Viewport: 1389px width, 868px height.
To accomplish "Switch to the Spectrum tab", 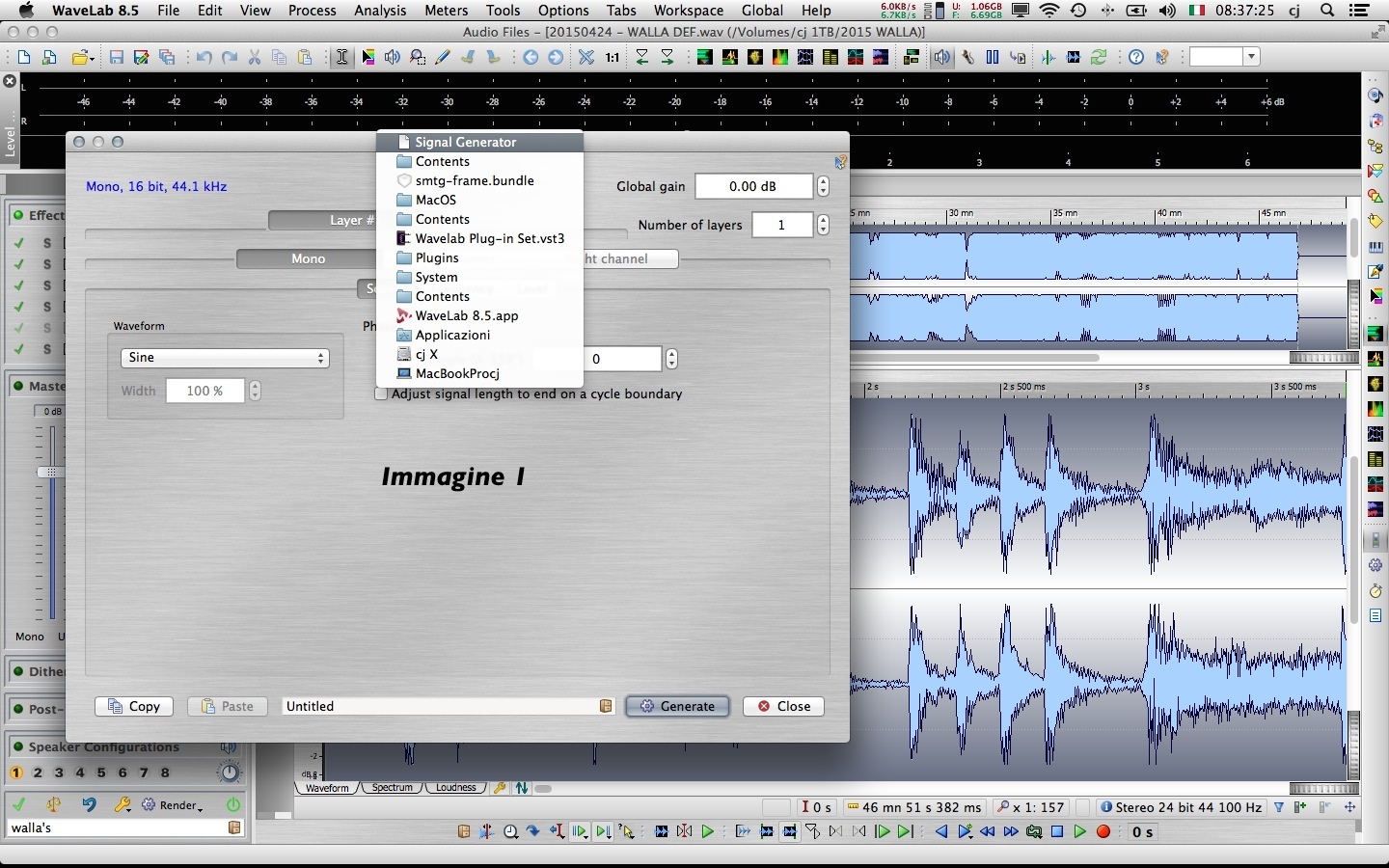I will click(x=393, y=788).
